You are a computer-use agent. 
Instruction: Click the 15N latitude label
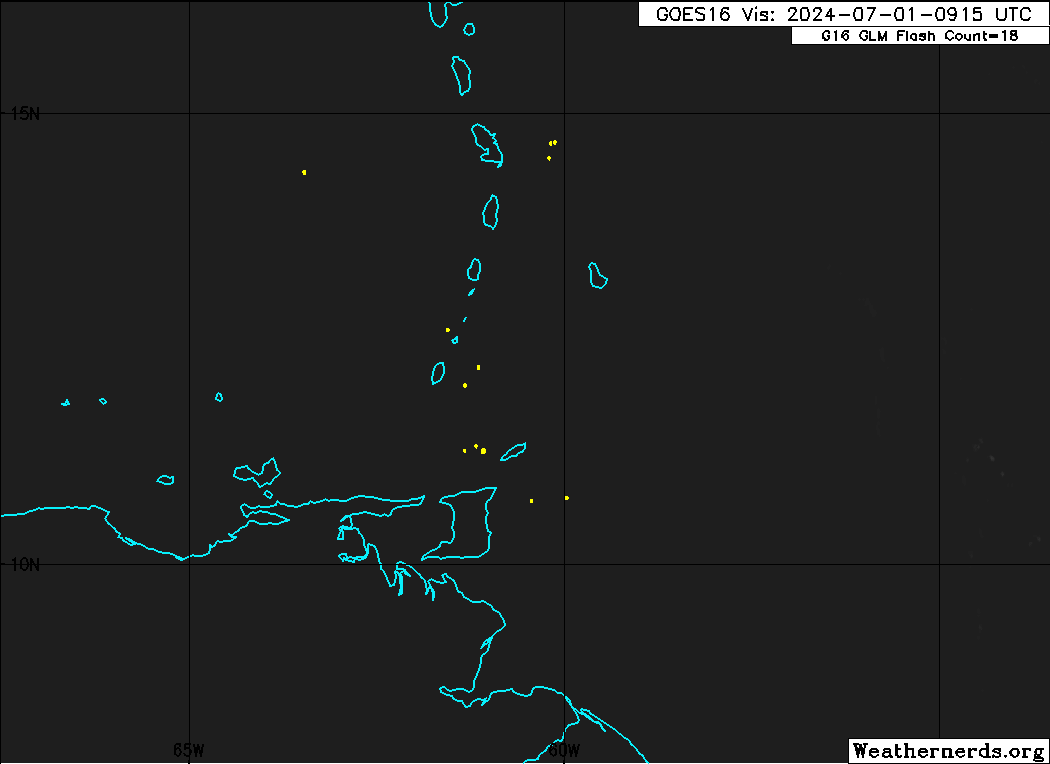(25, 113)
